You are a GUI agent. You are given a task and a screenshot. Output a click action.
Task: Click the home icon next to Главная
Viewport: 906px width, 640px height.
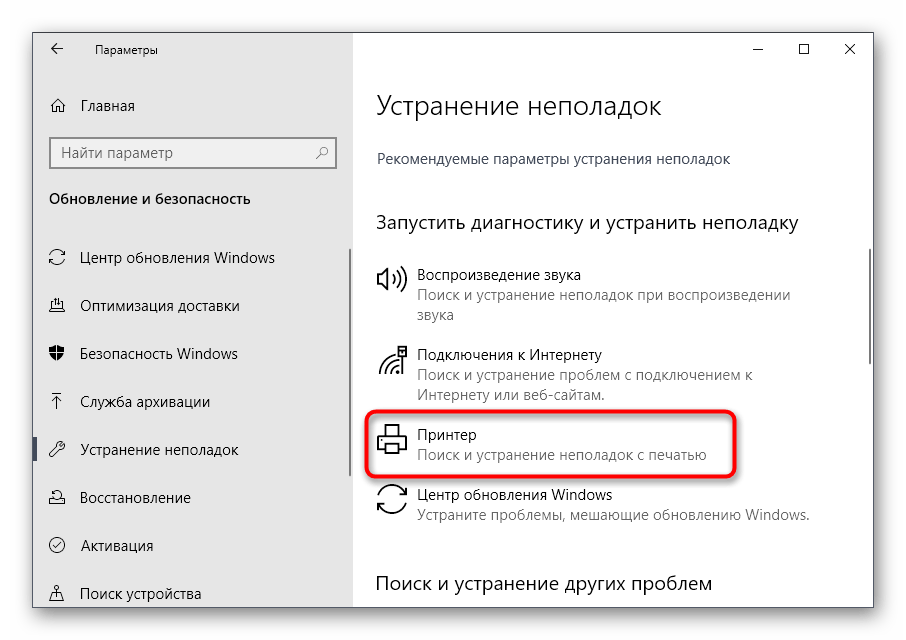[x=57, y=105]
